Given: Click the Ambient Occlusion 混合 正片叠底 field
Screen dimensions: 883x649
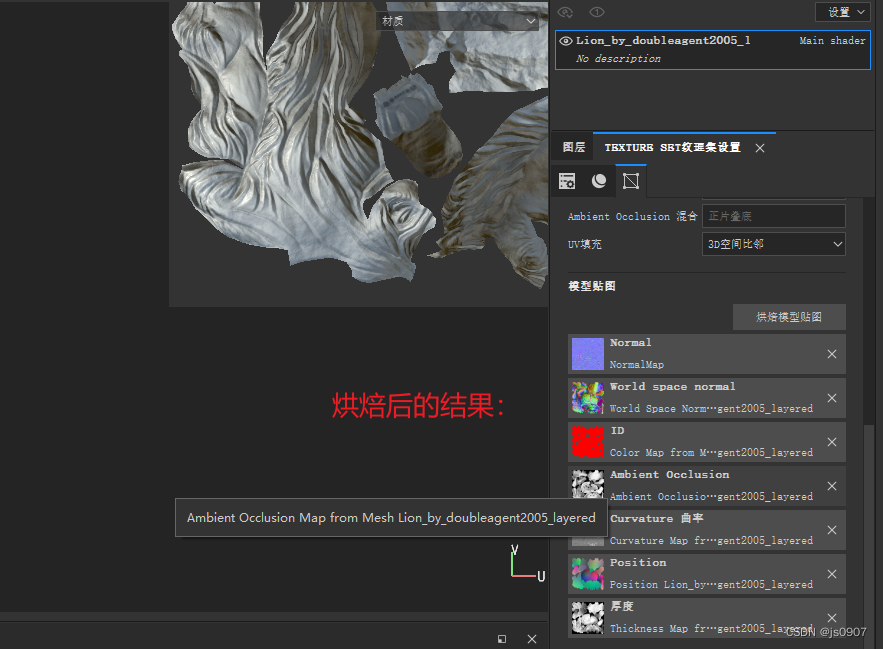Looking at the screenshot, I should coord(773,215).
